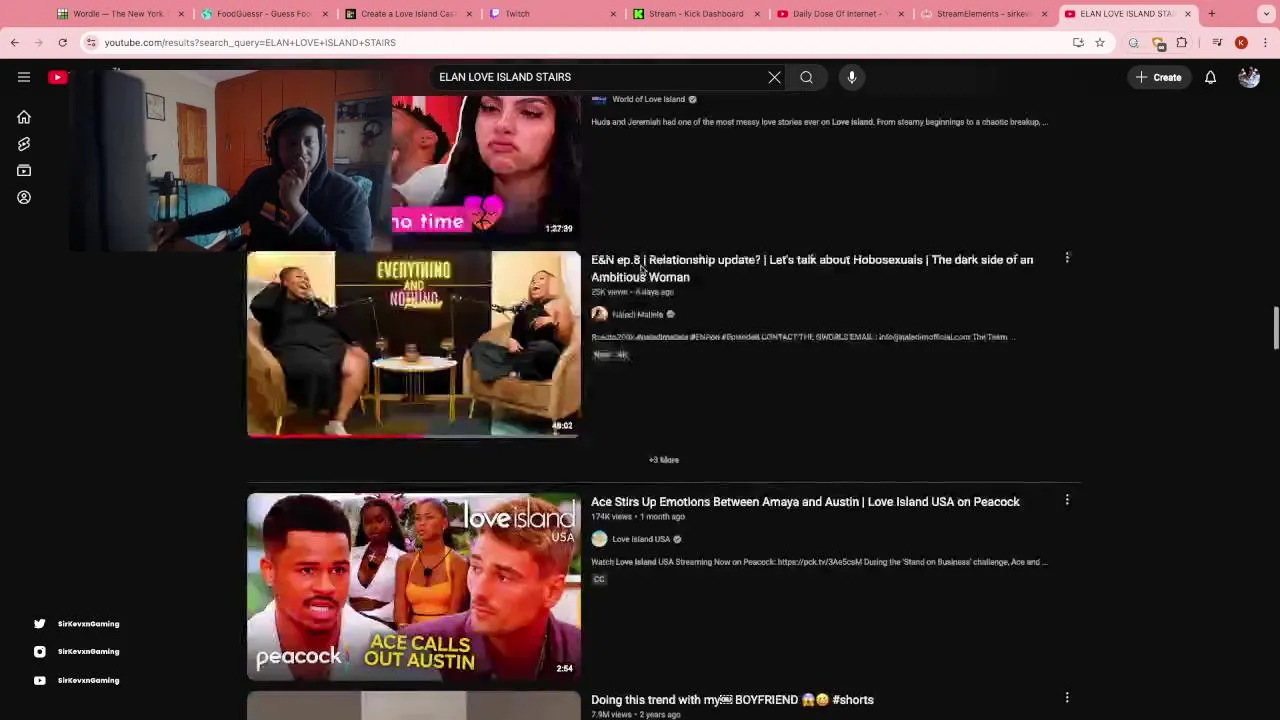Screen dimensions: 1280x720
Task: Open Doing this trend with my BOYFRIEND title
Action: point(732,700)
